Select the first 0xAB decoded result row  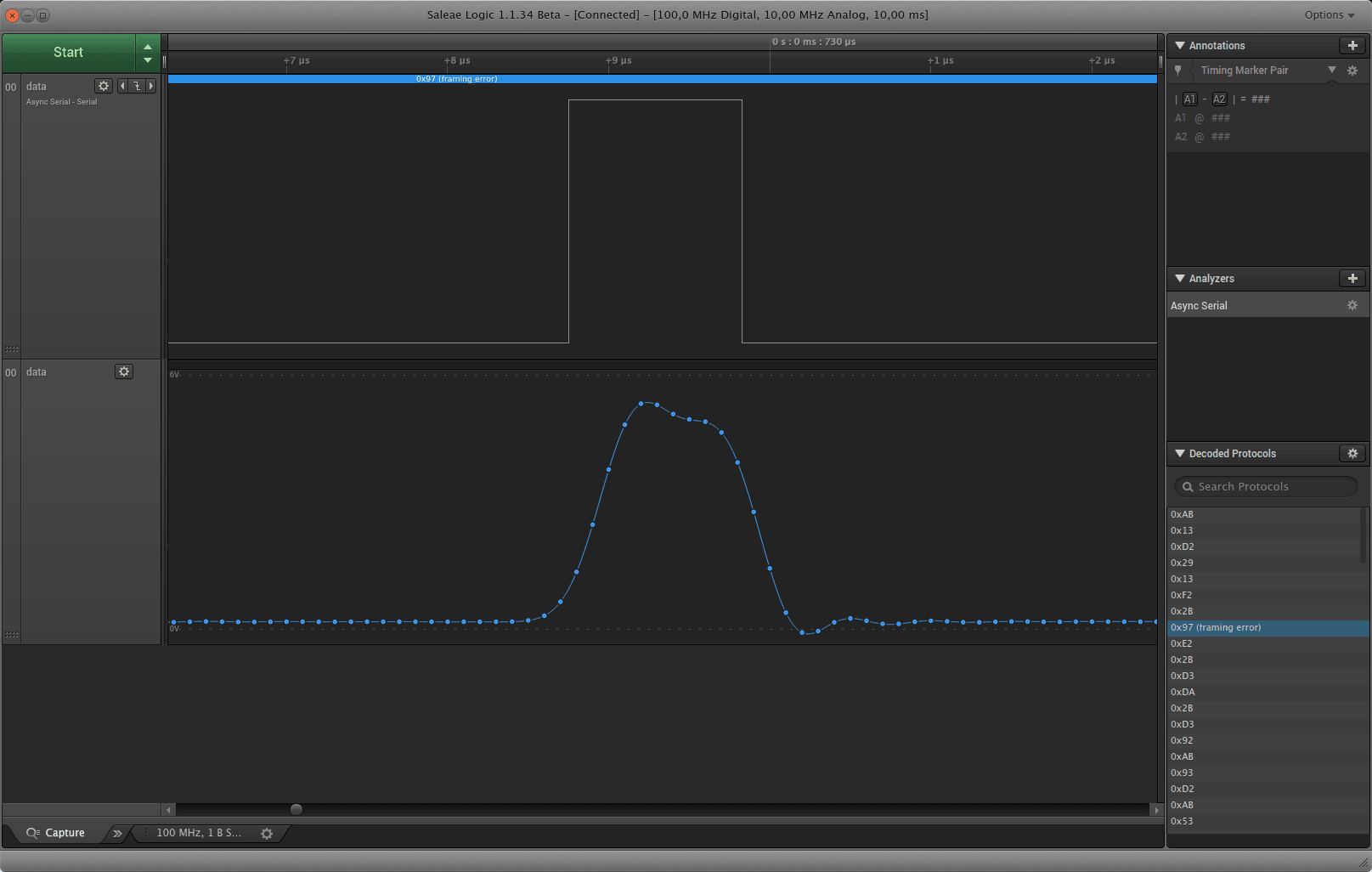click(1264, 514)
